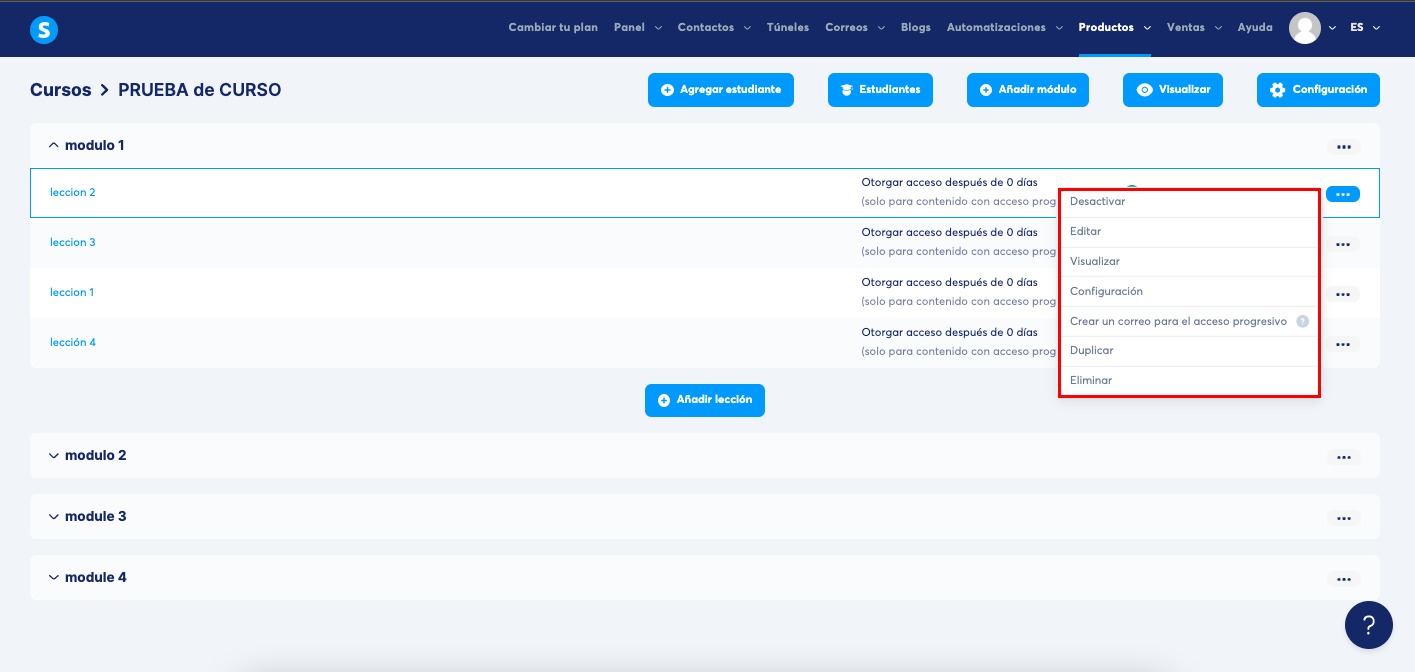
Task: Click help icon beside progressive access email
Action: (x=1302, y=322)
